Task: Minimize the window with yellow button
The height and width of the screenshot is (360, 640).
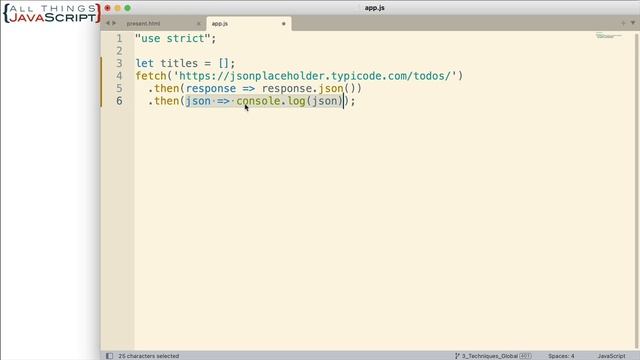Action: [x=118, y=8]
